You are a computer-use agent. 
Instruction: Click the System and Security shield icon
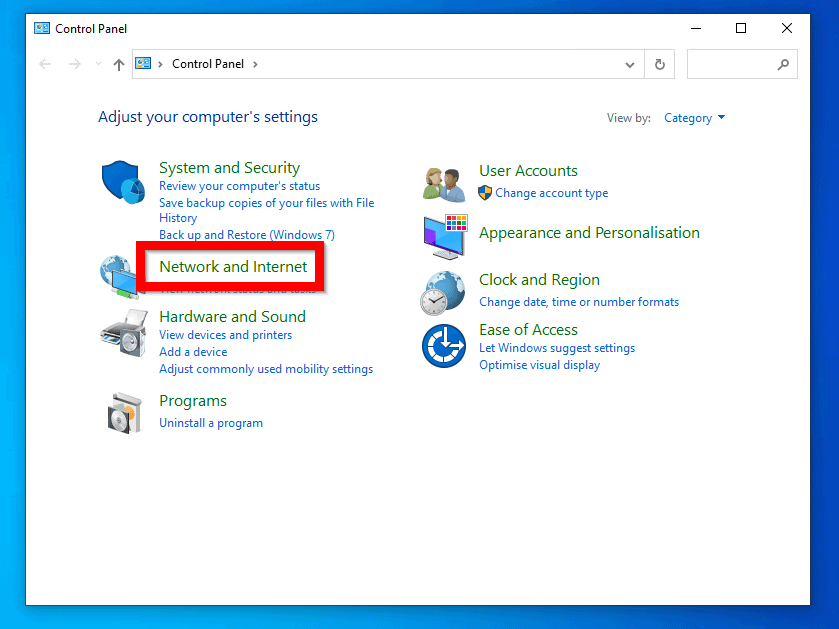124,182
